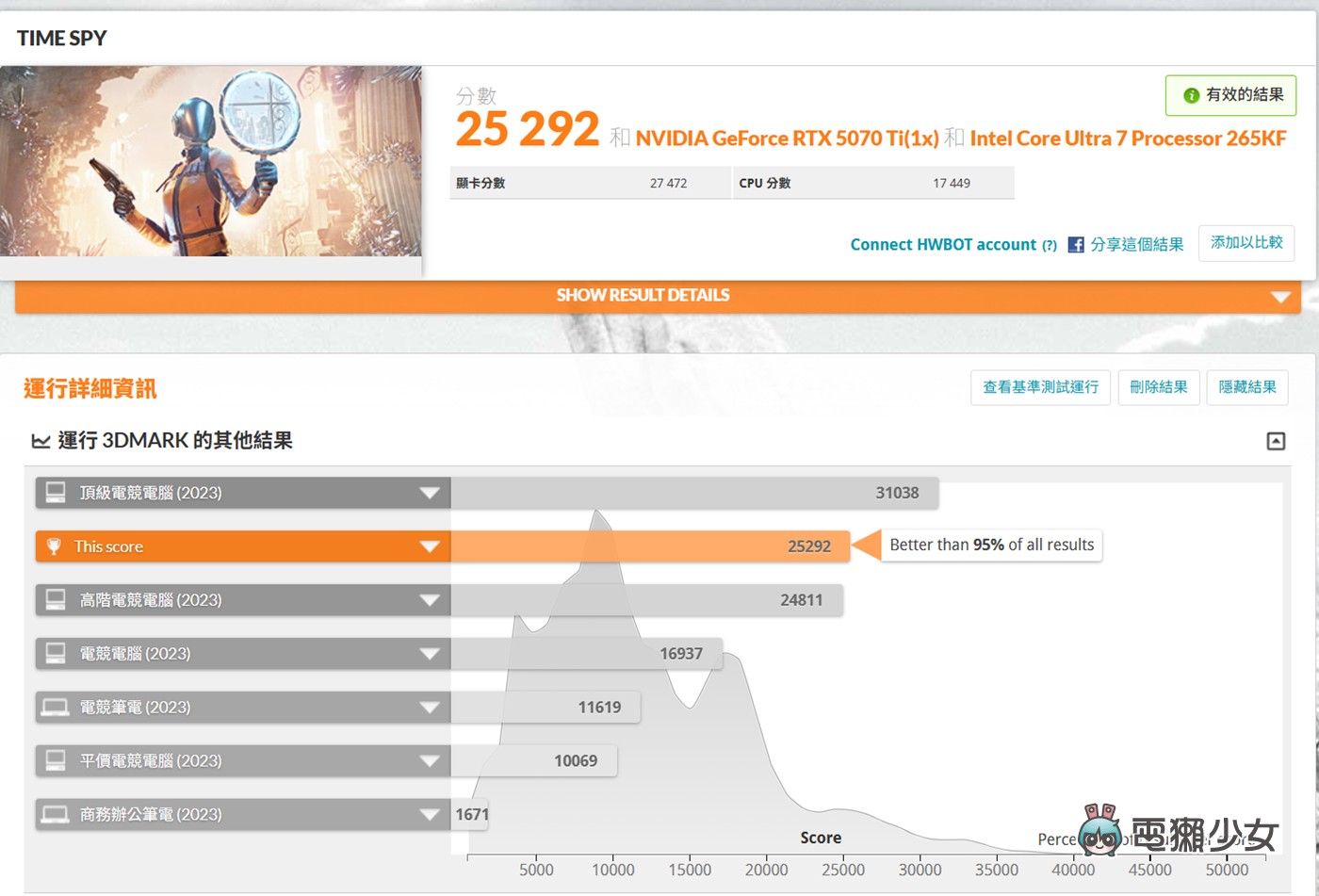Click the HWBOT help question mark

(1050, 245)
